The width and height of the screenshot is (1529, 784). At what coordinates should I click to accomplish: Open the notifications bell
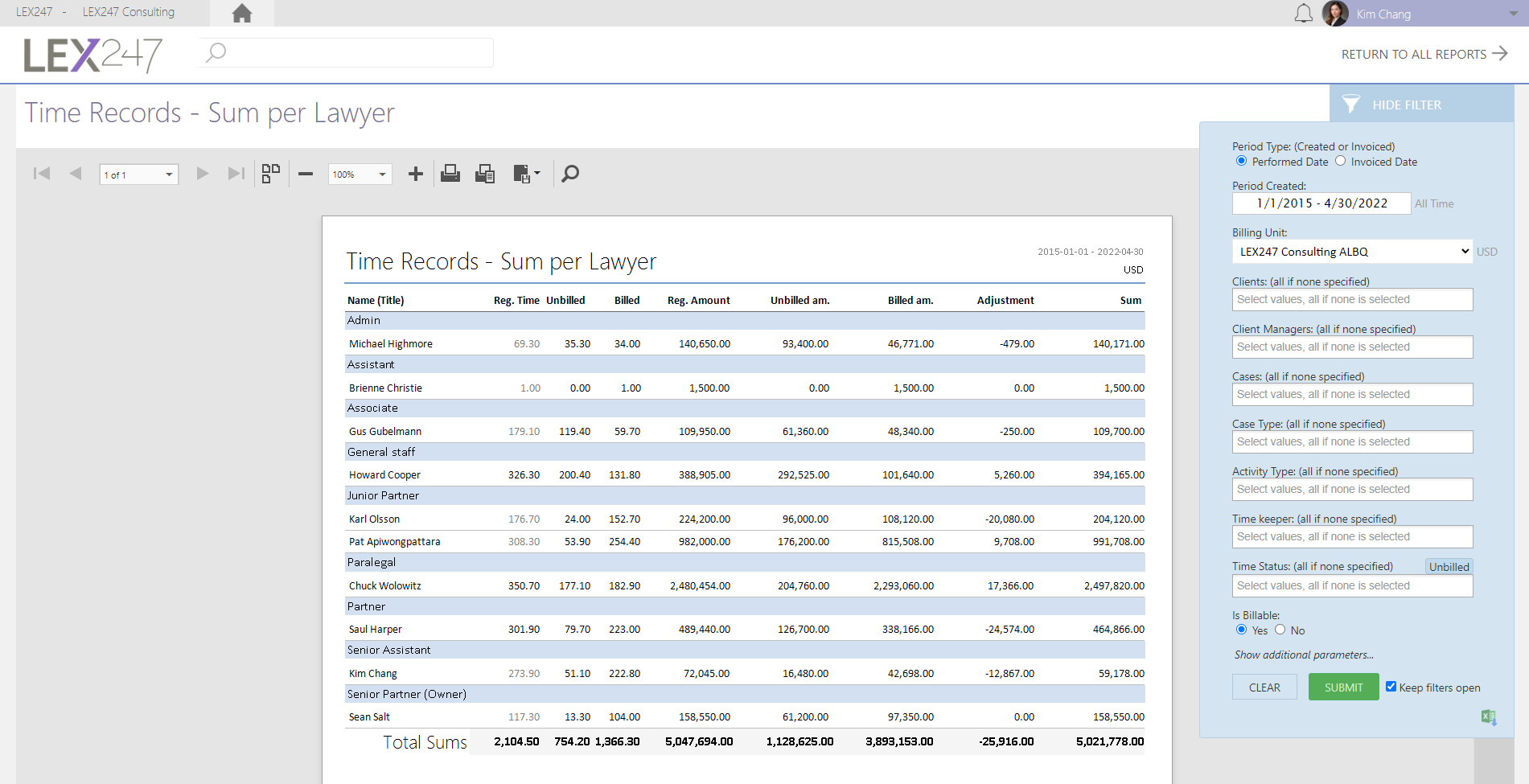(1304, 14)
